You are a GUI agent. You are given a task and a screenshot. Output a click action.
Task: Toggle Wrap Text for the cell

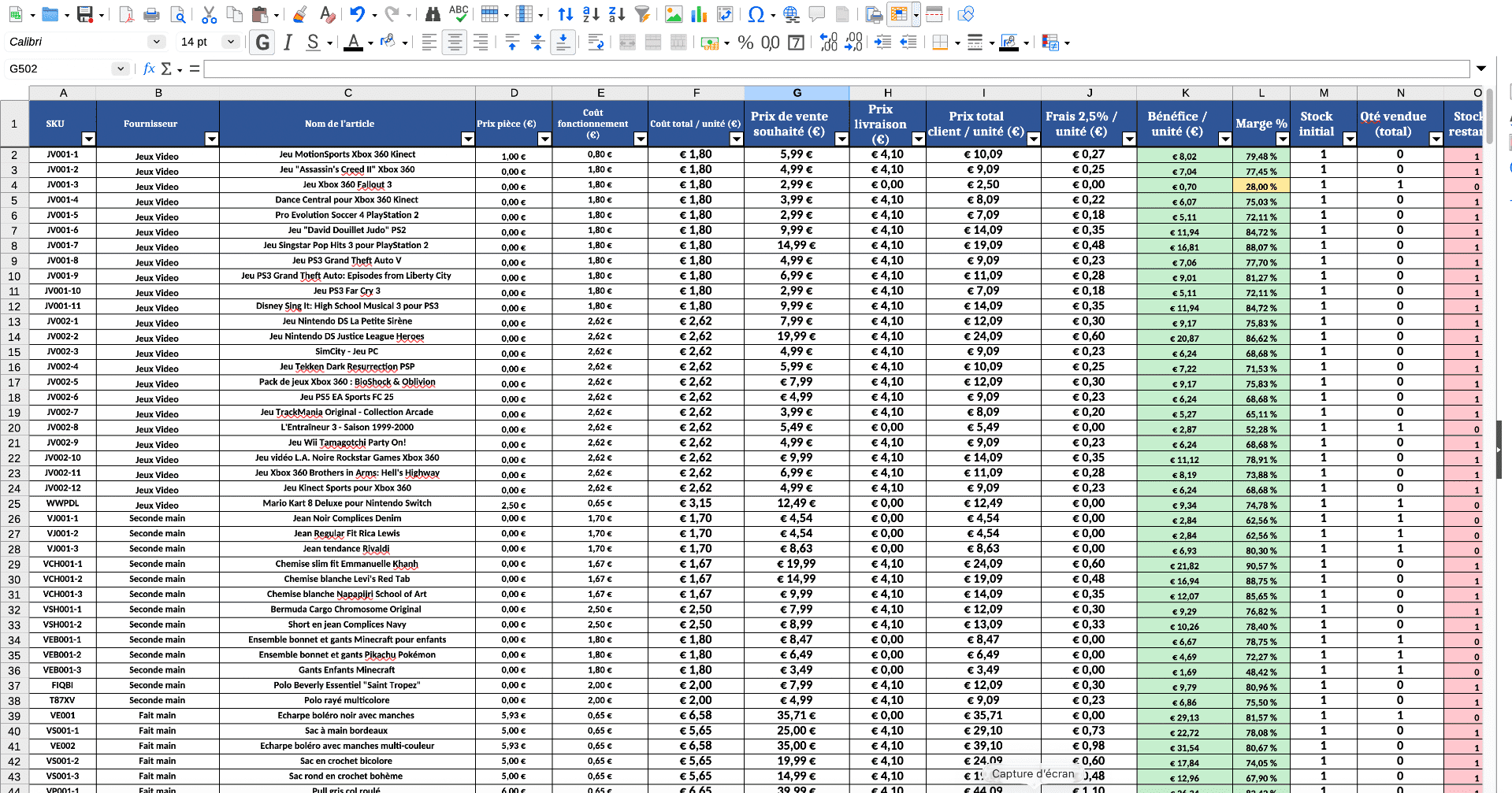coord(596,43)
